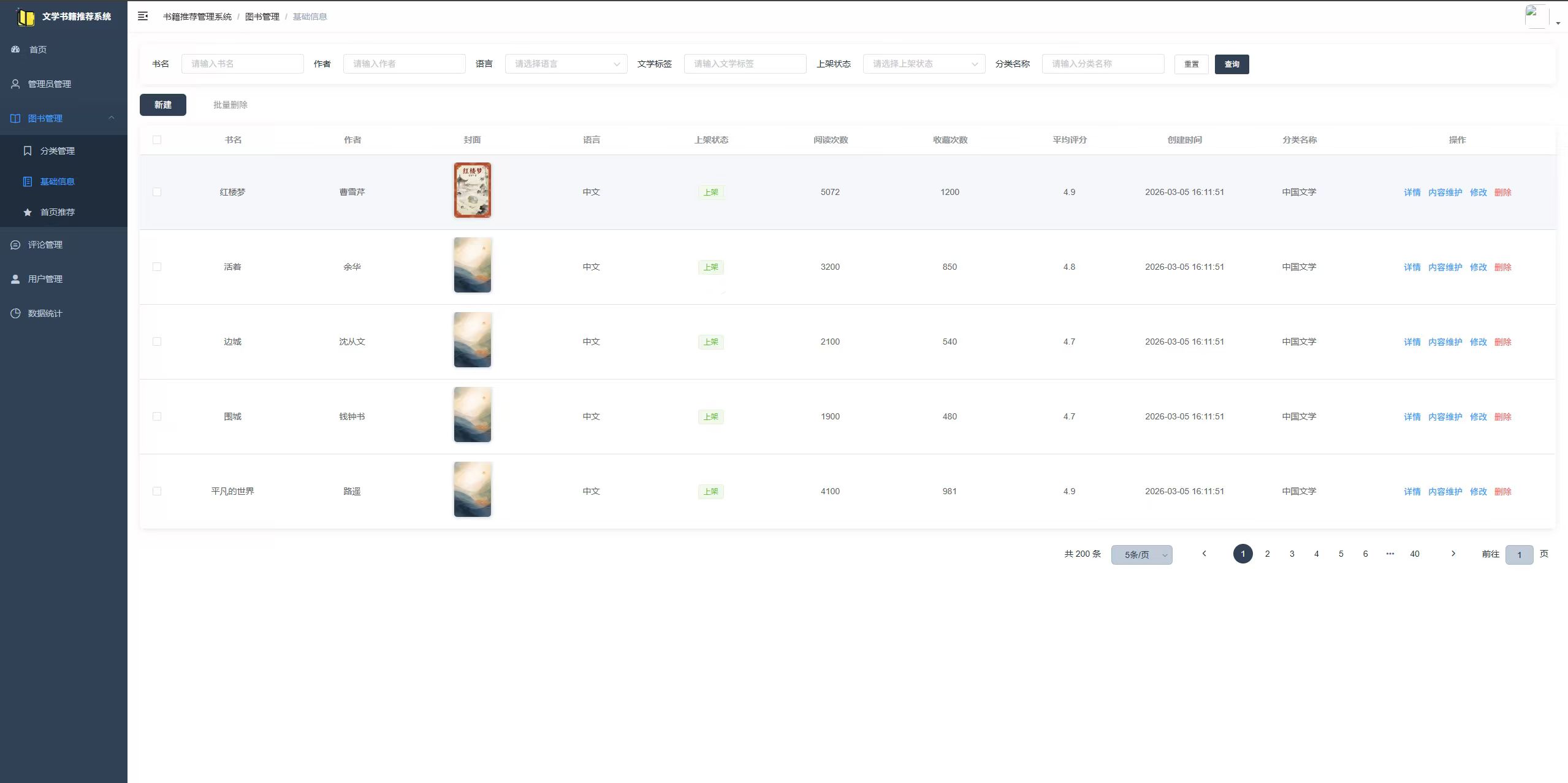
Task: Open the user avatar image at top right
Action: coord(1537,17)
